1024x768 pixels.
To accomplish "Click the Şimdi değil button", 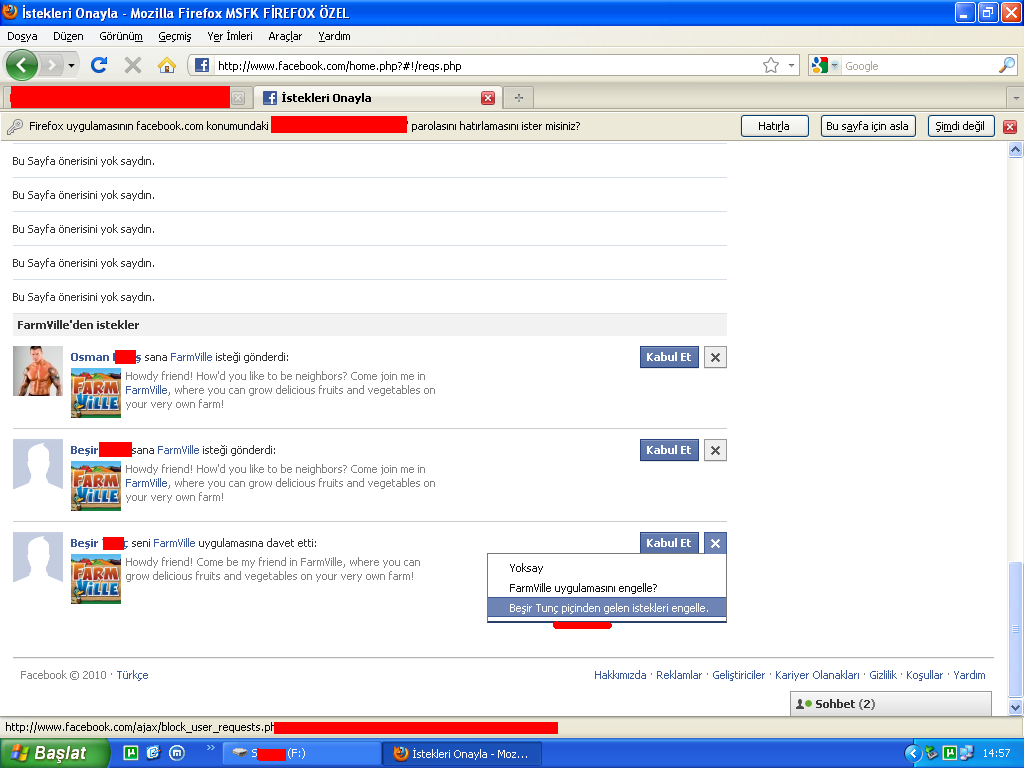I will (x=960, y=126).
